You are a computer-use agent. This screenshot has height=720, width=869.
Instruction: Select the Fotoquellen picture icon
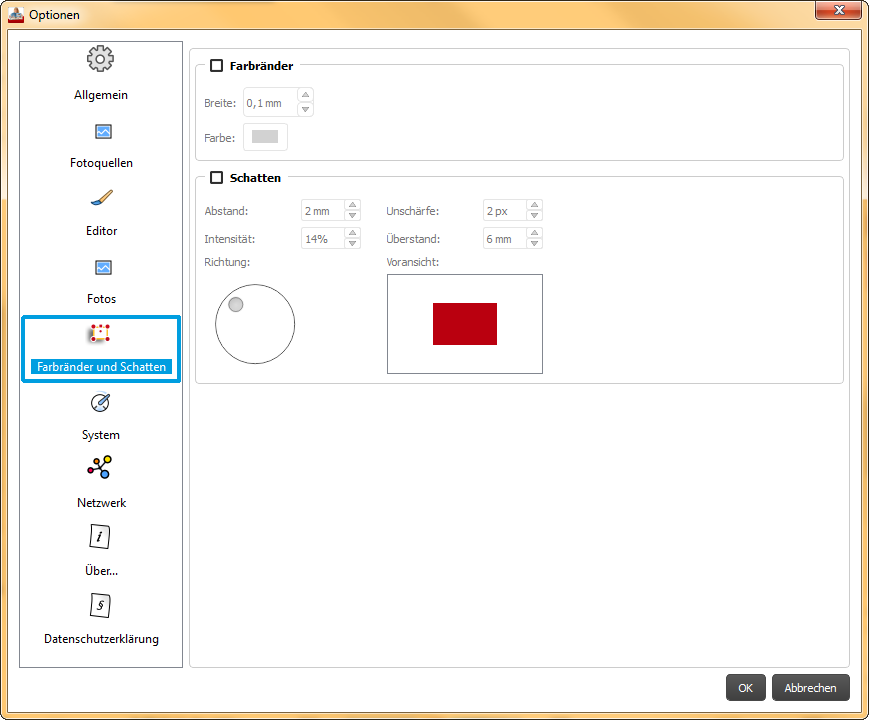[102, 131]
